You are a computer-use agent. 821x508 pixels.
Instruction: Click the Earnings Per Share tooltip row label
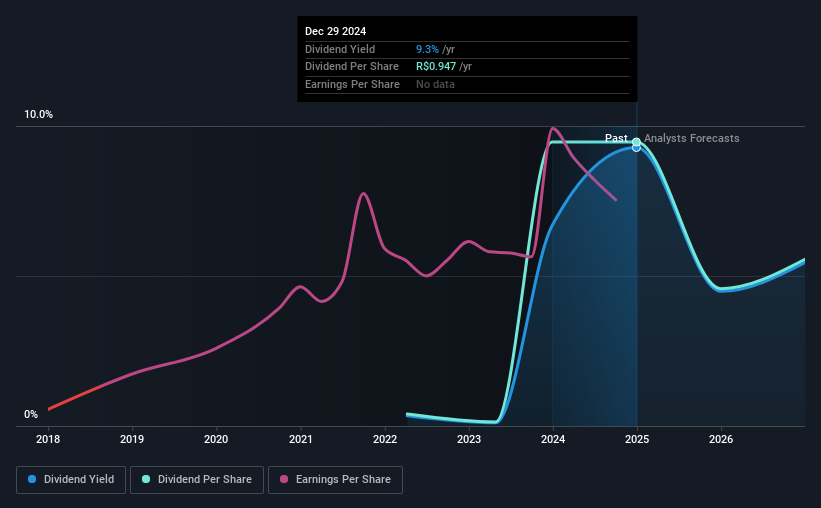[x=352, y=84]
